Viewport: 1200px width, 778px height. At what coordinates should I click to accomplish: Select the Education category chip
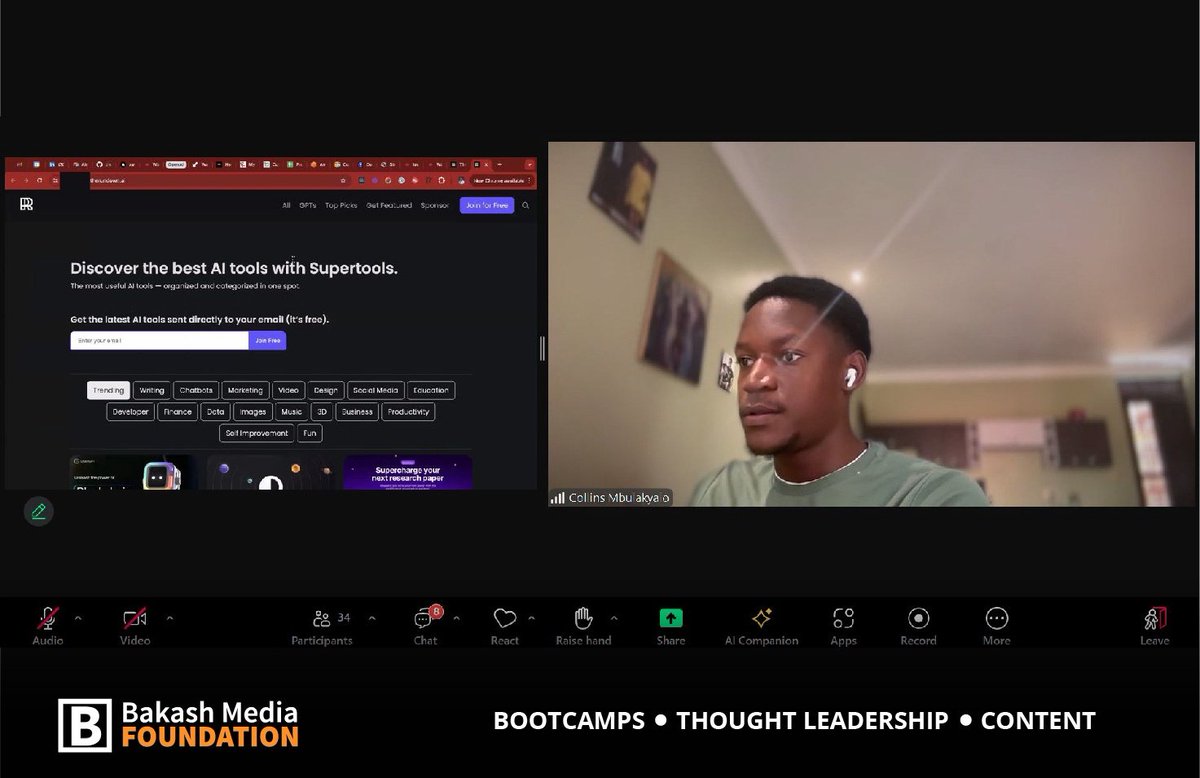click(x=431, y=390)
